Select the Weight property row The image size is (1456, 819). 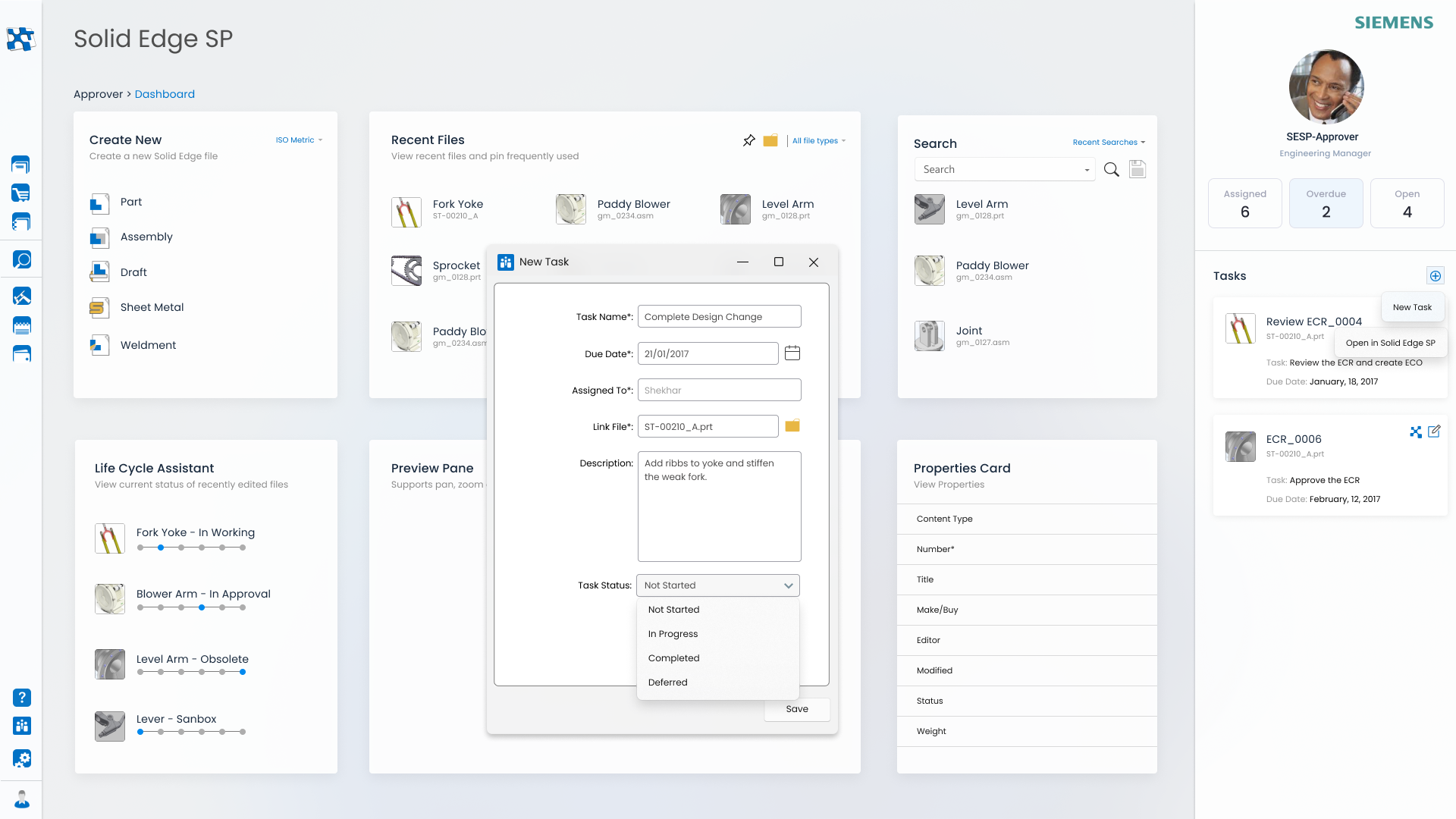pos(1027,731)
